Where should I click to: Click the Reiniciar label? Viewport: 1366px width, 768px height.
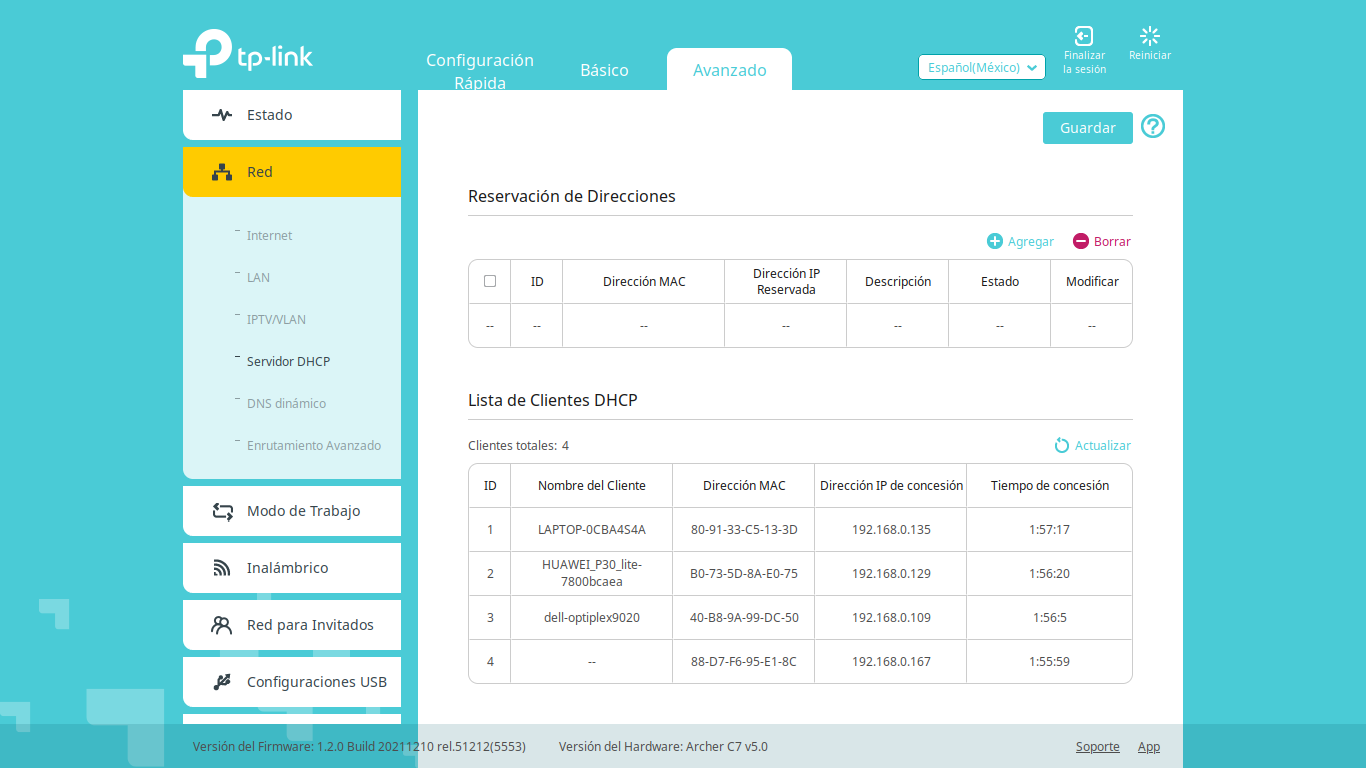click(1150, 56)
